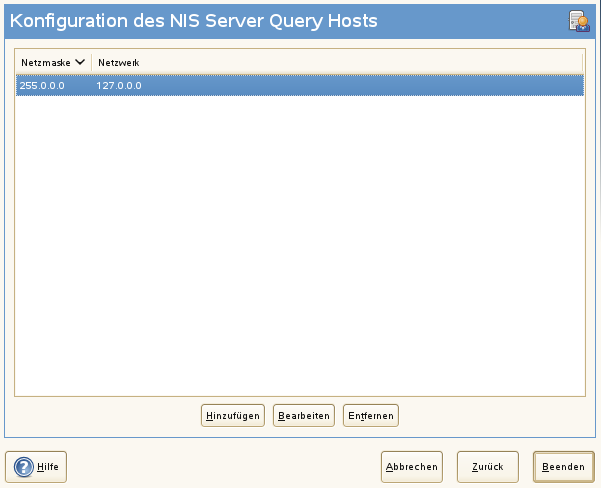The width and height of the screenshot is (601, 488).
Task: Finish setup with the Beenden button
Action: [563, 467]
